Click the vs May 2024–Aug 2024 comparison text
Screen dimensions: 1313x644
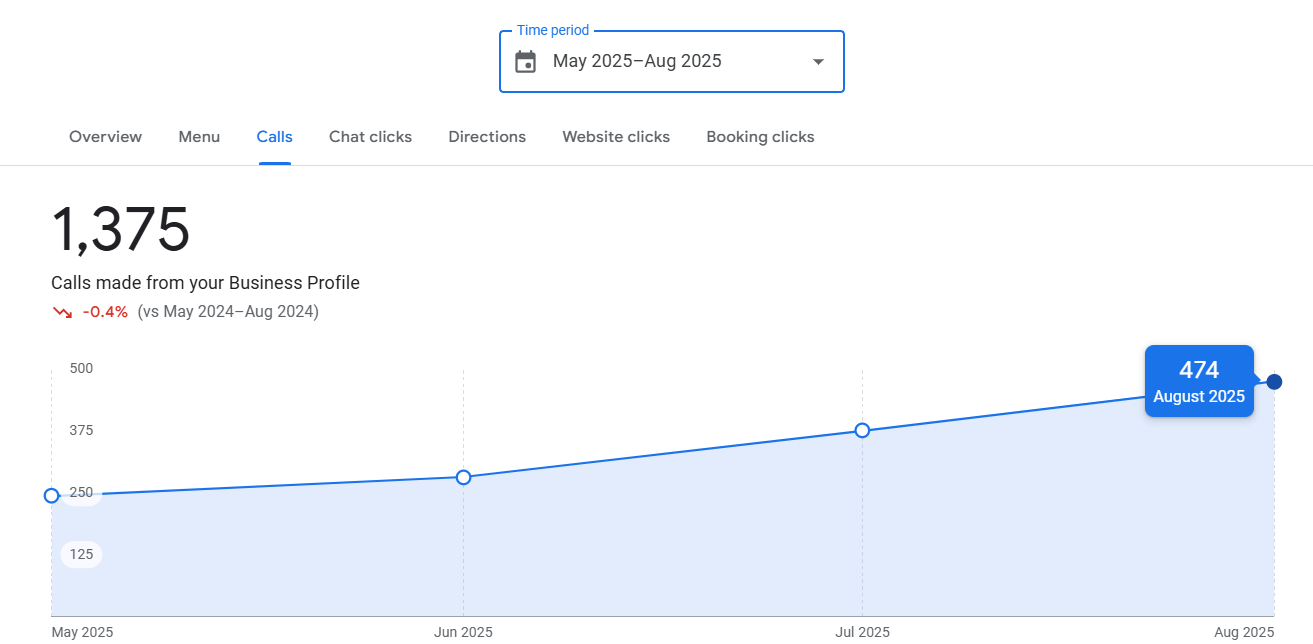pyautogui.click(x=228, y=312)
